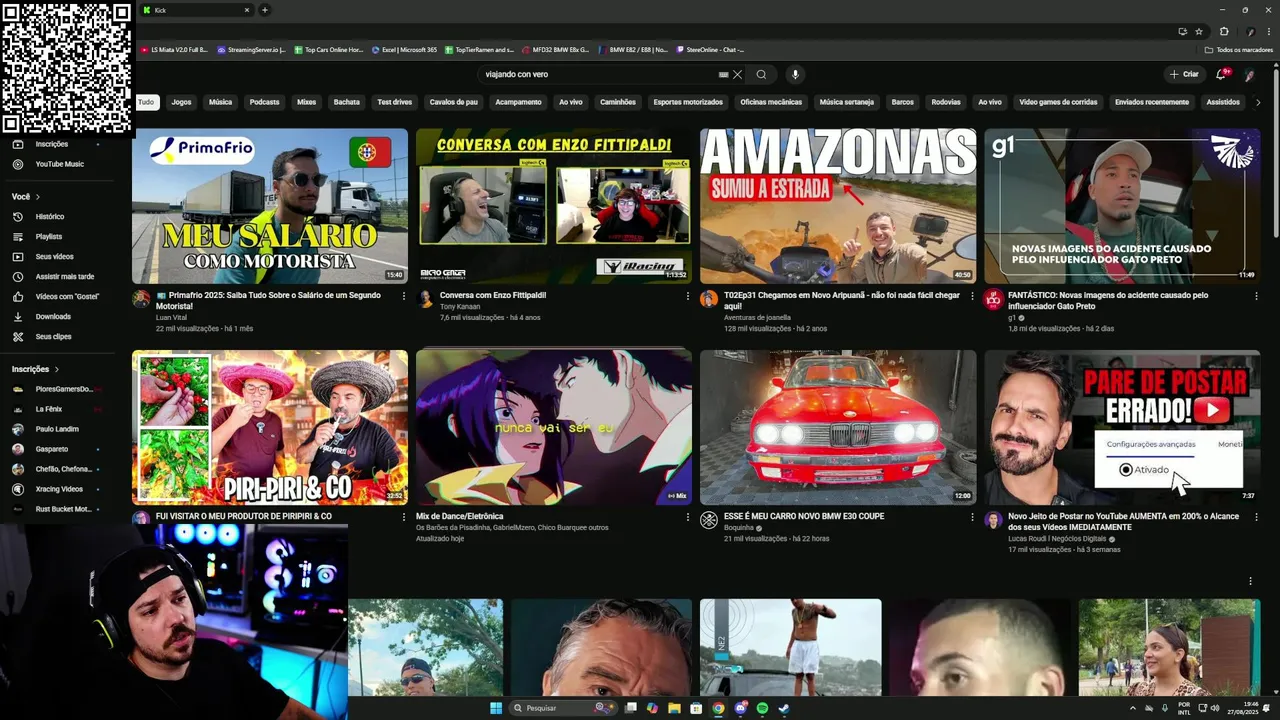Click the magnifier search button

coord(761,74)
